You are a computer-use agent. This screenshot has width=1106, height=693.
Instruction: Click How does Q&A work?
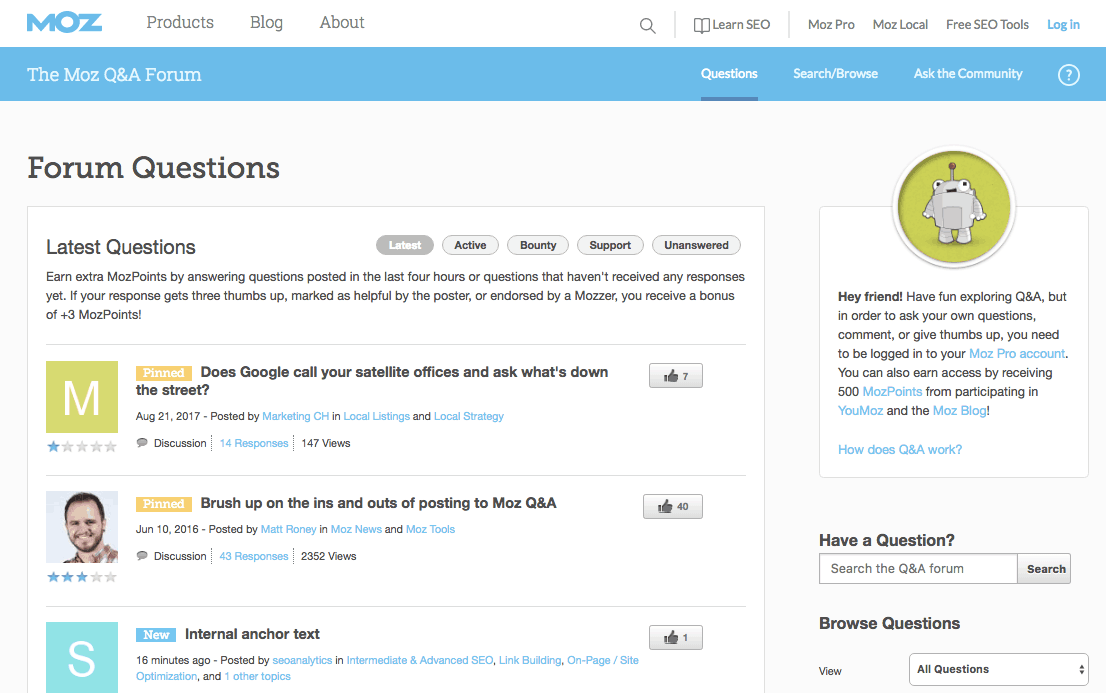tap(900, 450)
